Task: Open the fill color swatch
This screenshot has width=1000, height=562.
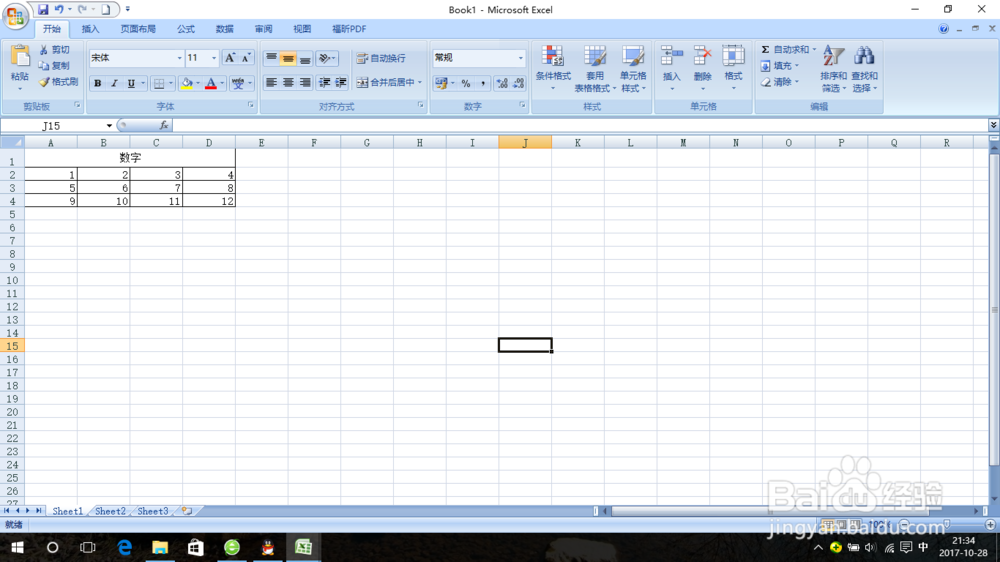Action: pyautogui.click(x=187, y=83)
